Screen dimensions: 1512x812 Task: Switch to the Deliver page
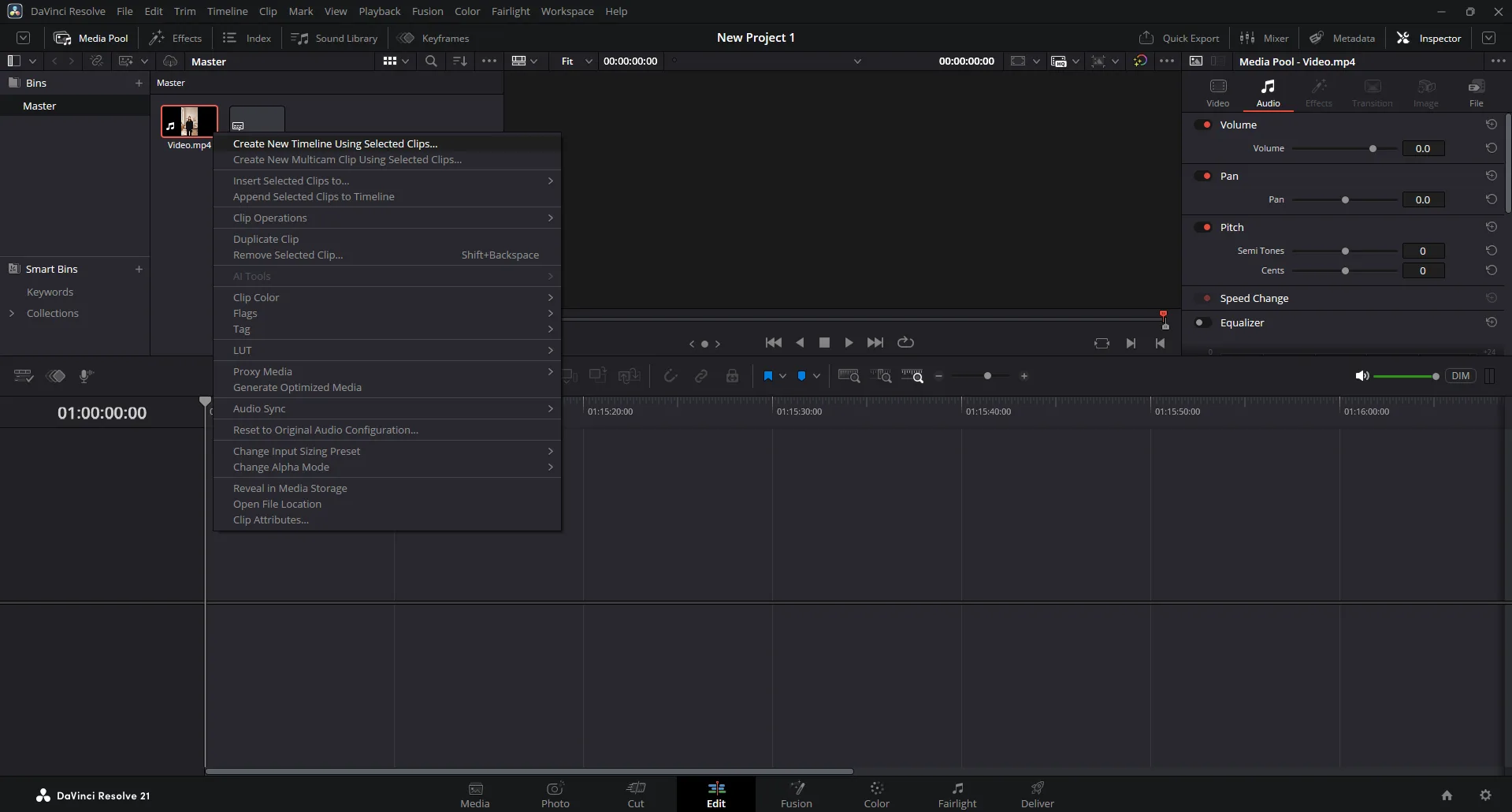pyautogui.click(x=1037, y=795)
